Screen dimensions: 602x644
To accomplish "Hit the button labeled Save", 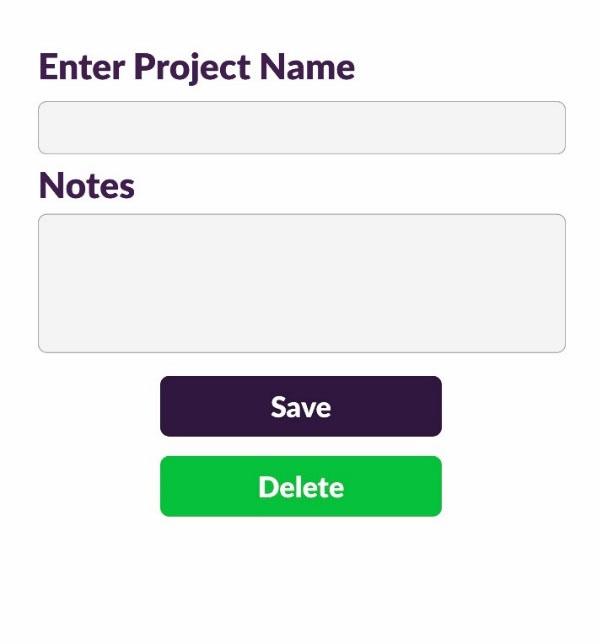I will pyautogui.click(x=300, y=407).
